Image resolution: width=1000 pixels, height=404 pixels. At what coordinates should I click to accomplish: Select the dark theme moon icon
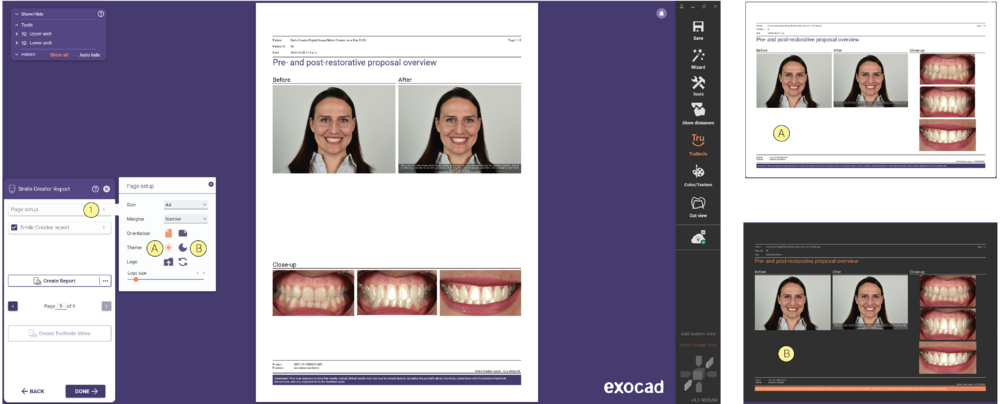pyautogui.click(x=183, y=248)
